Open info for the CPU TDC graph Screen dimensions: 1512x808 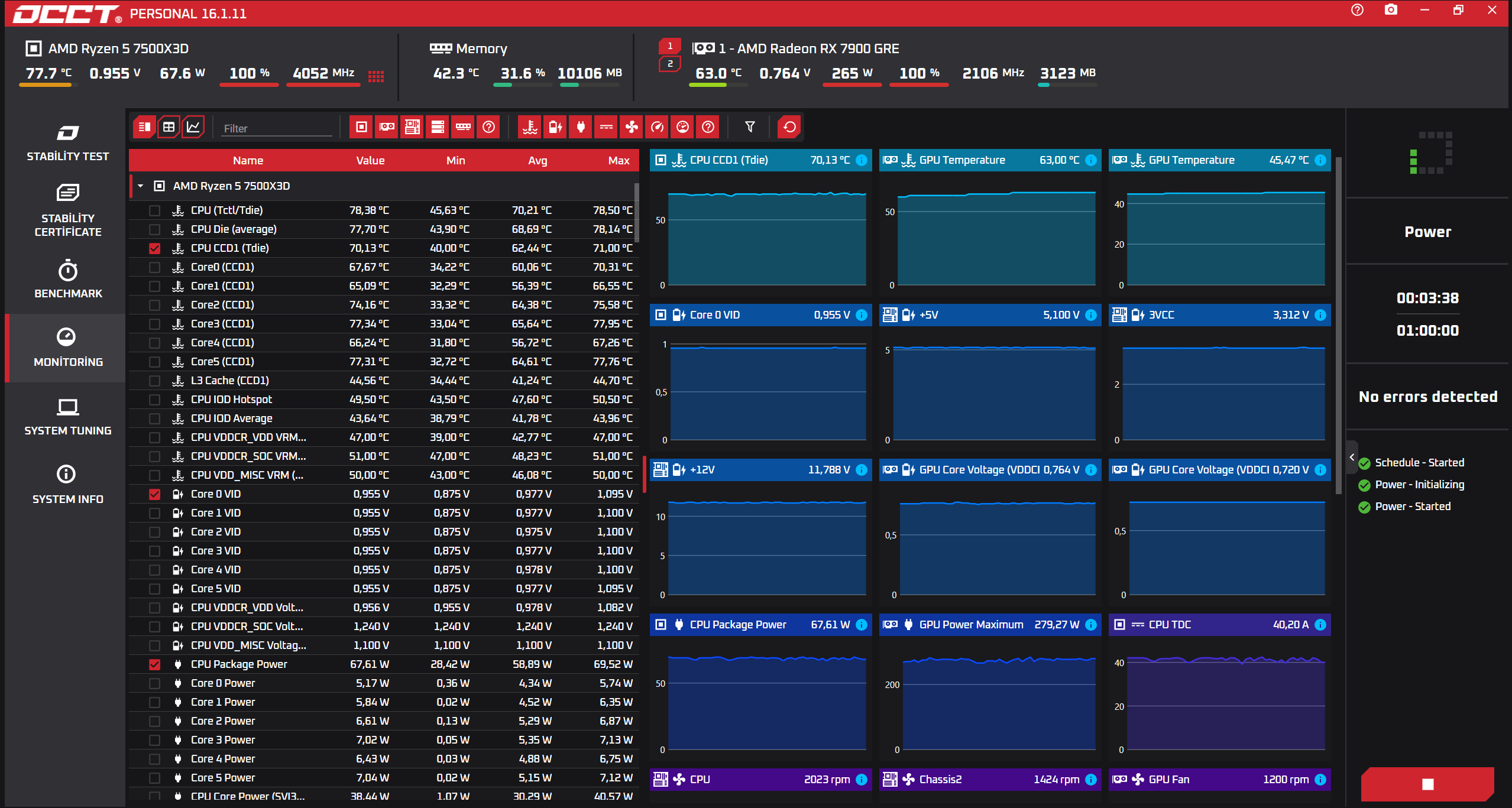(1320, 625)
